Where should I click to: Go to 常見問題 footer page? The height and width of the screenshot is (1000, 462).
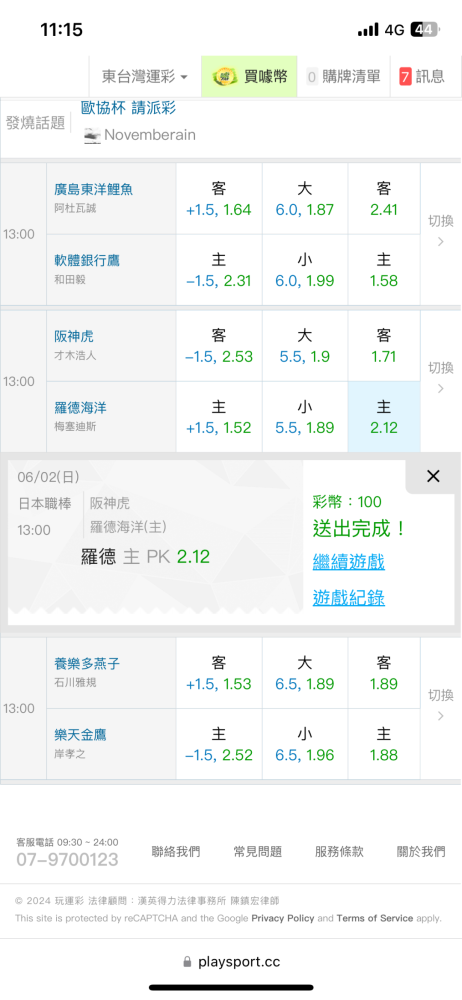click(257, 851)
